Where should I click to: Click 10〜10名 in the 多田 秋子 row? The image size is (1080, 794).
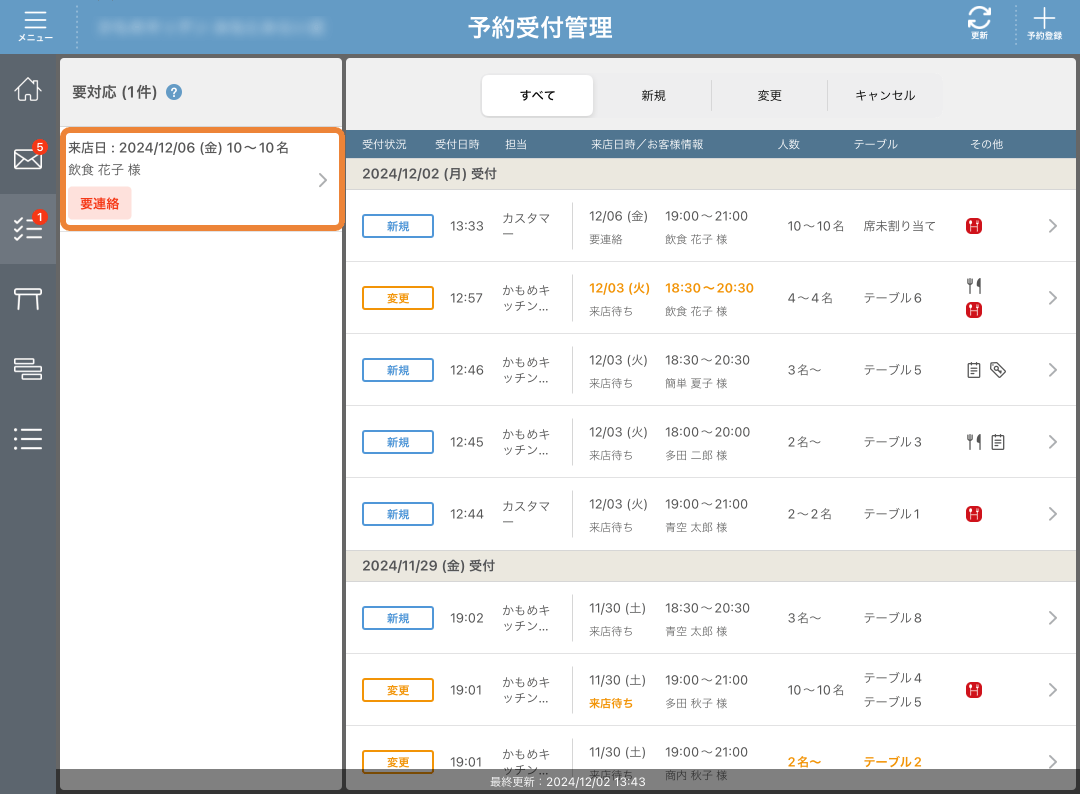tap(816, 690)
